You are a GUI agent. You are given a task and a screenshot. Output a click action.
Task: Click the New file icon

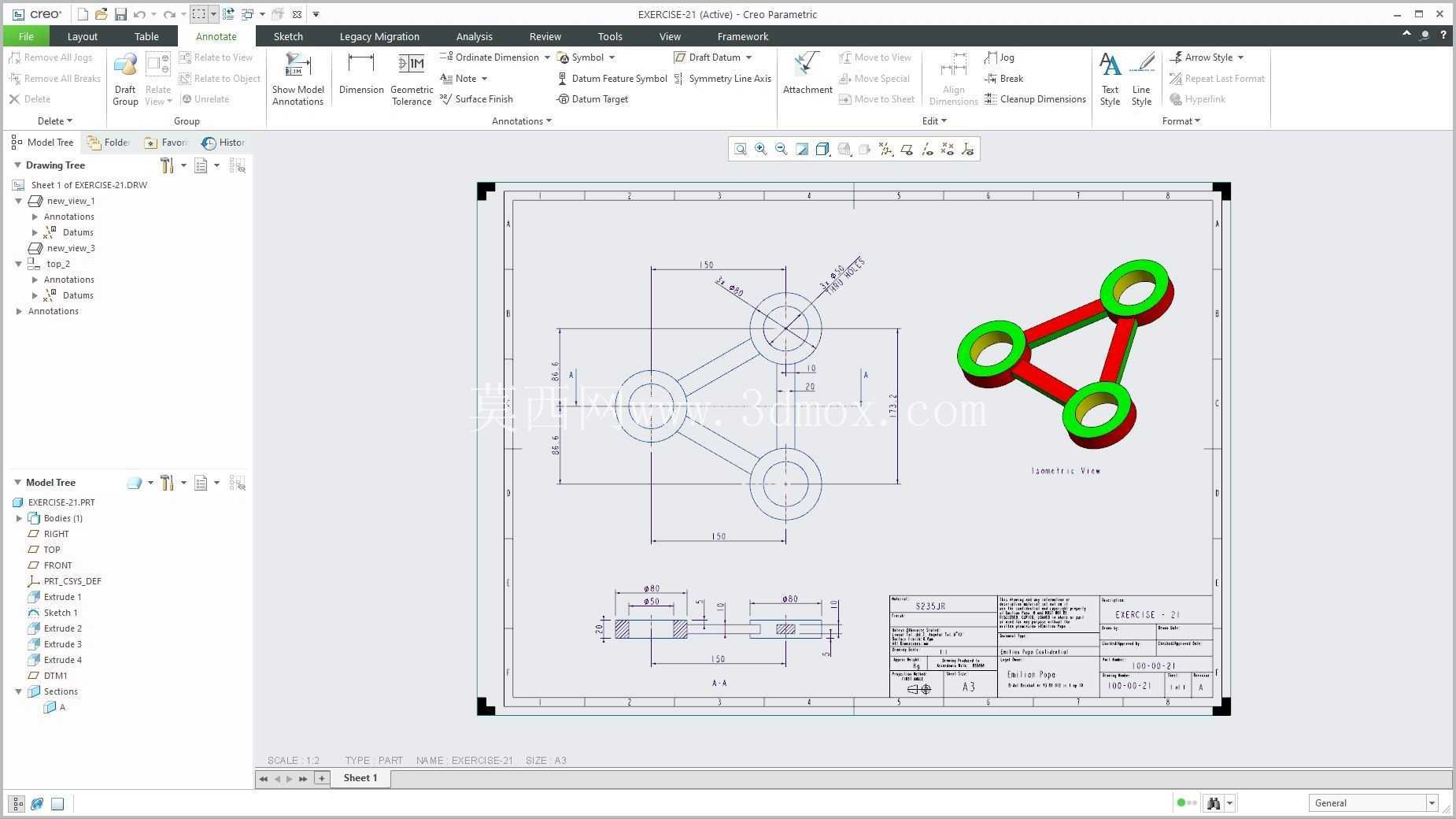(83, 14)
